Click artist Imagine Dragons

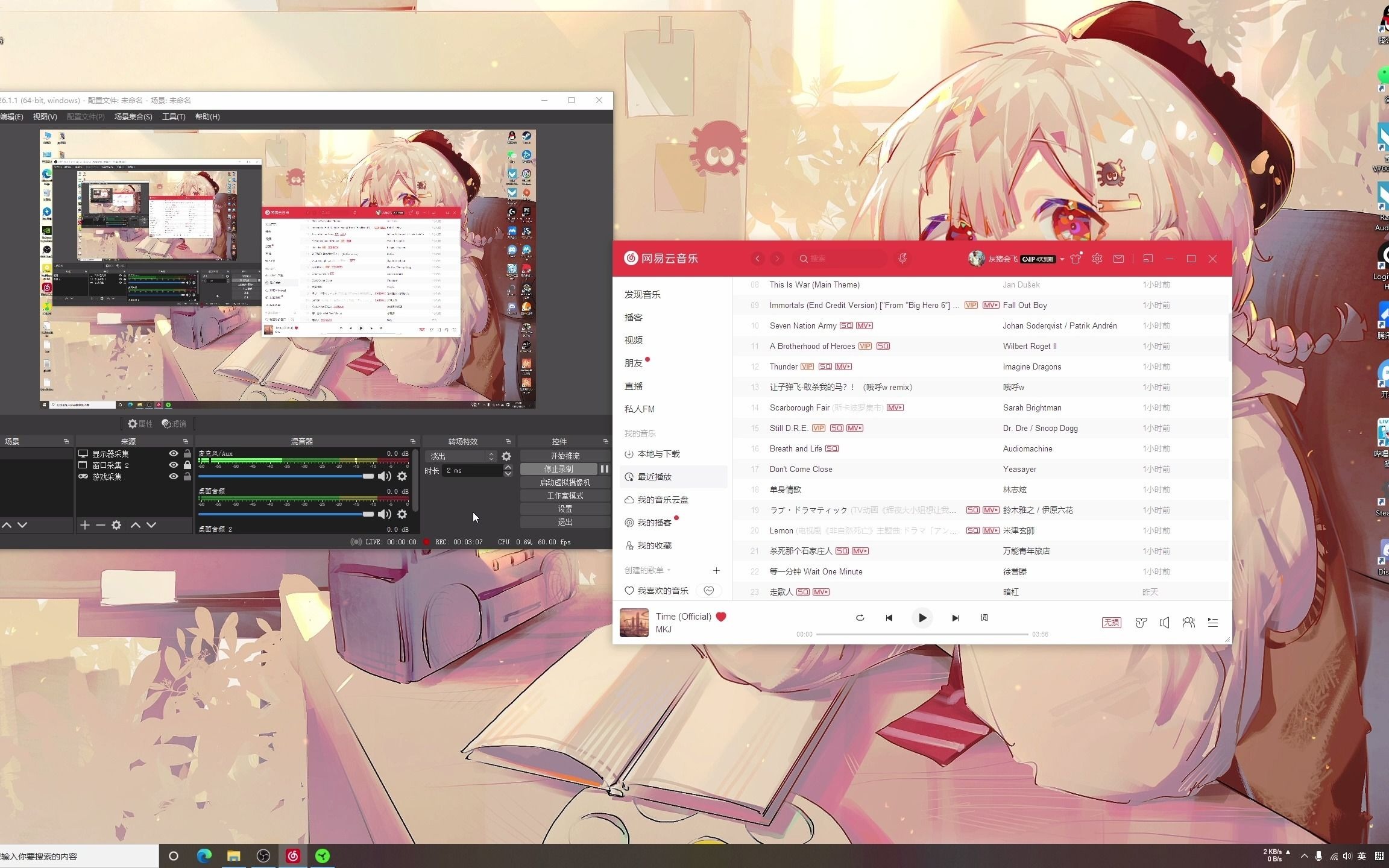[1032, 366]
